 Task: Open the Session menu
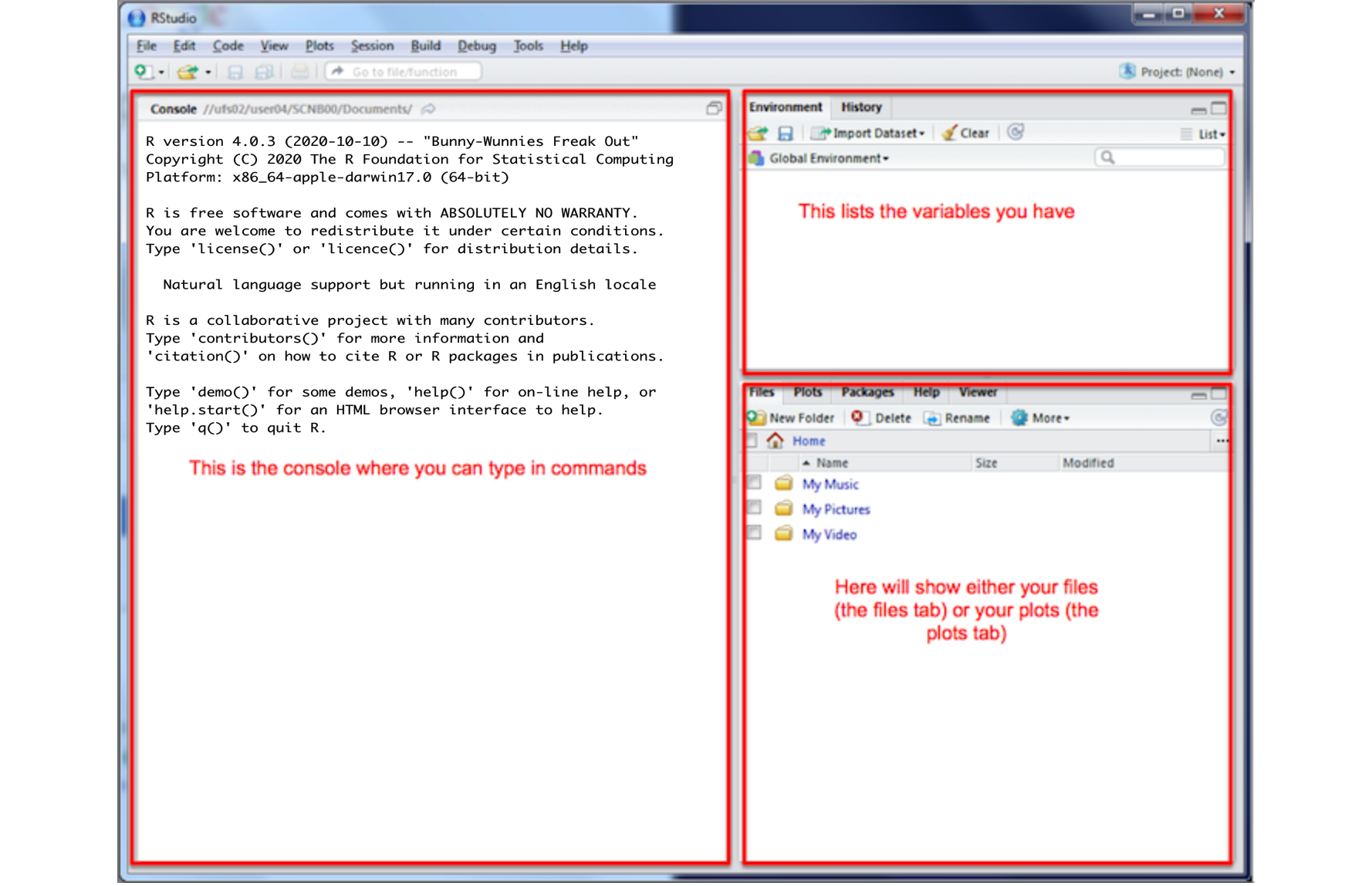372,46
